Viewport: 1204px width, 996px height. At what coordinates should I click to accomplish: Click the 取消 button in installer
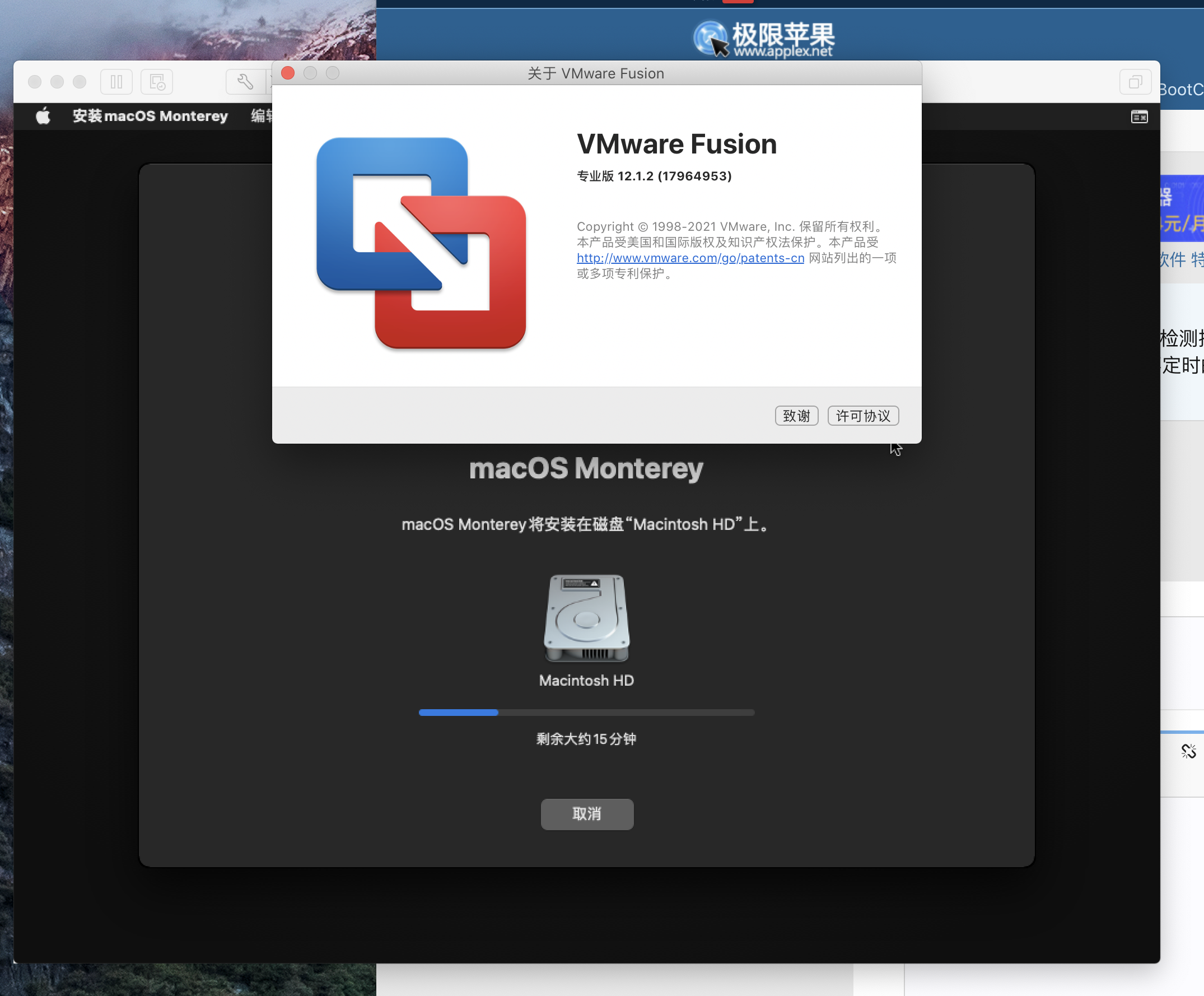point(587,815)
